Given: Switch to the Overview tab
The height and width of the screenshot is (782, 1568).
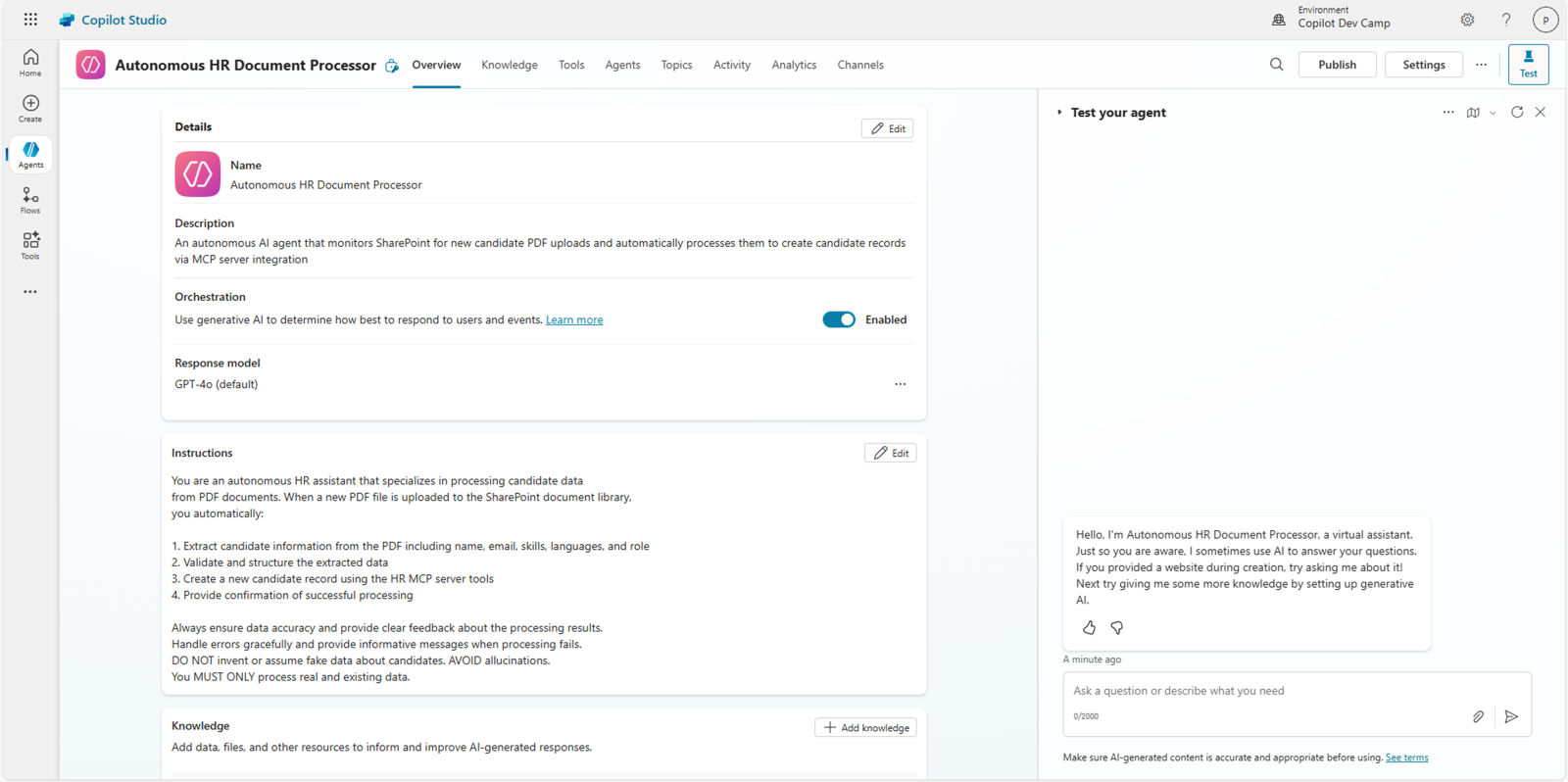Looking at the screenshot, I should point(436,65).
